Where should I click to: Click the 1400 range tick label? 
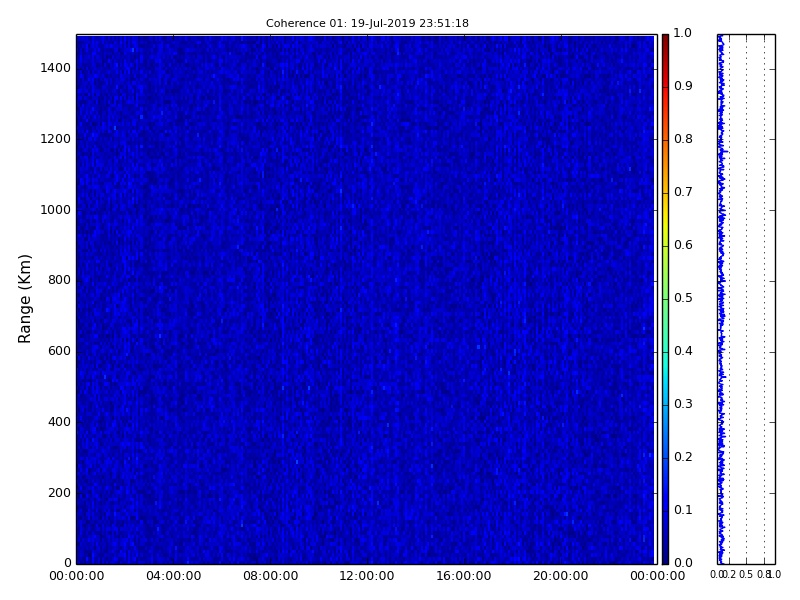coord(55,68)
